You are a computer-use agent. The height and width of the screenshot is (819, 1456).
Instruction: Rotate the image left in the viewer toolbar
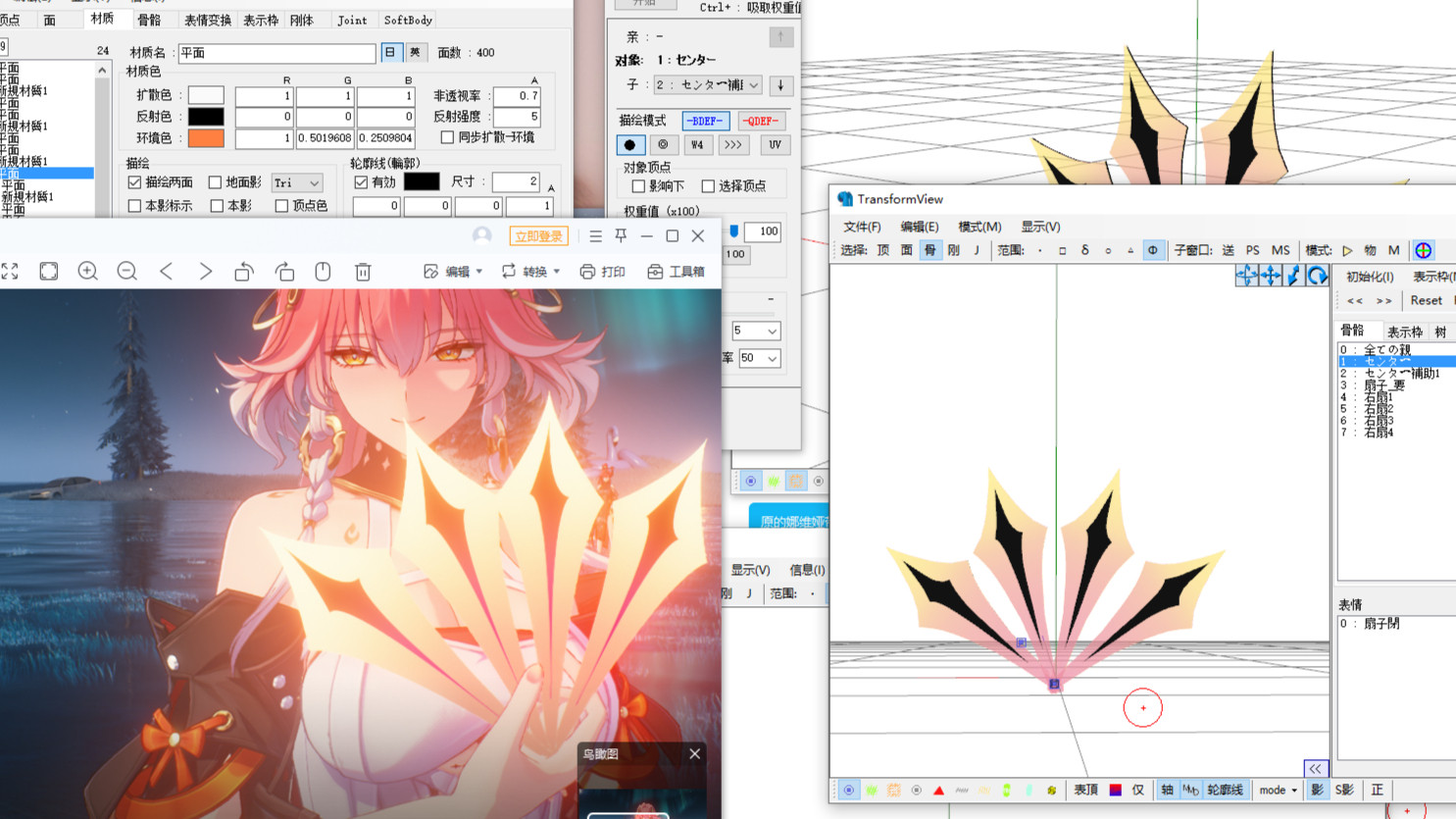tap(244, 272)
